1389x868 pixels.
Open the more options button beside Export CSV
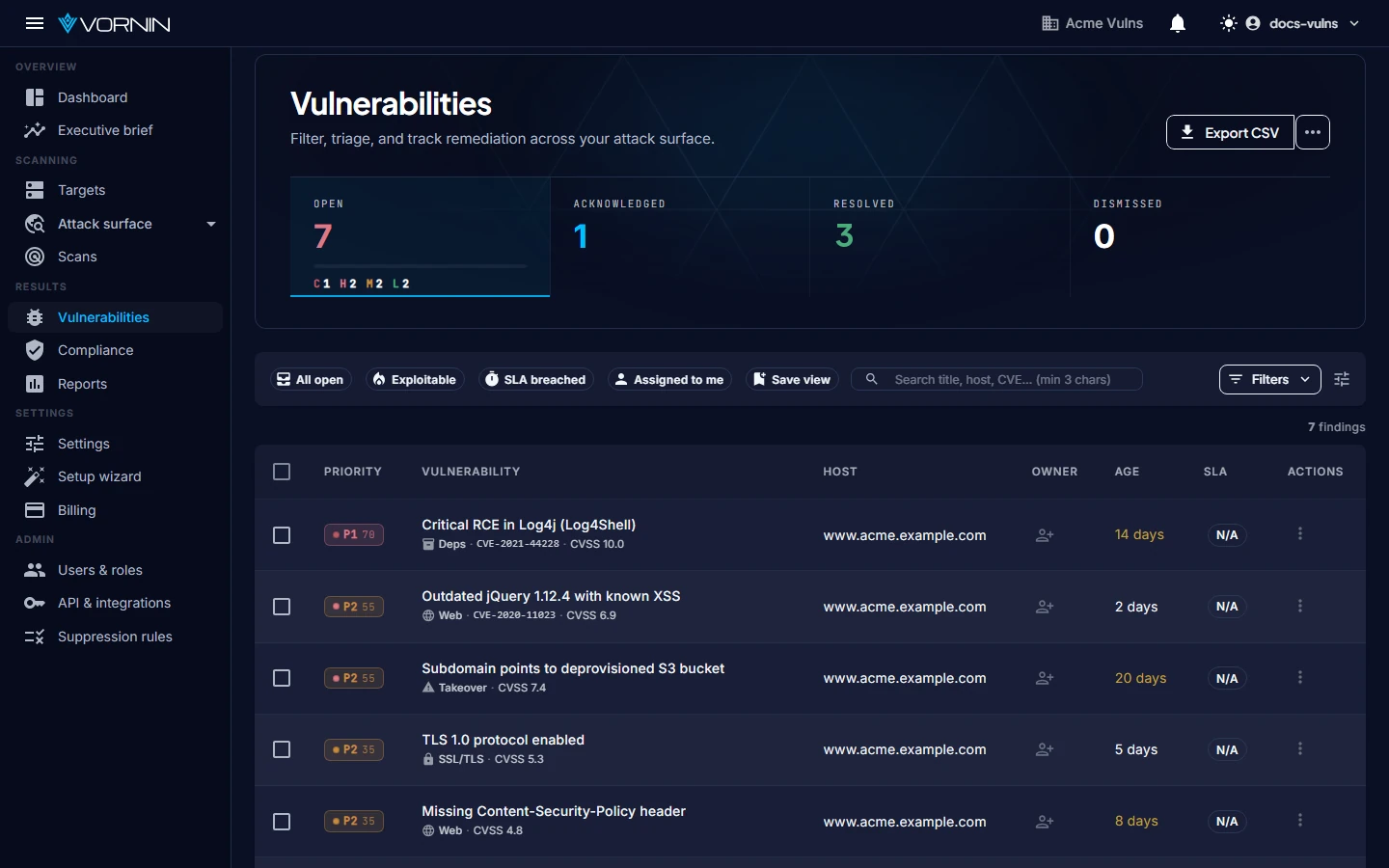click(1313, 132)
